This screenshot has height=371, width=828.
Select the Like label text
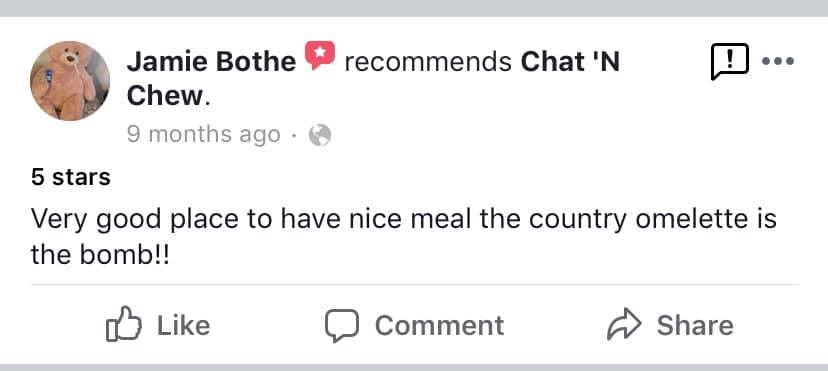pyautogui.click(x=183, y=325)
